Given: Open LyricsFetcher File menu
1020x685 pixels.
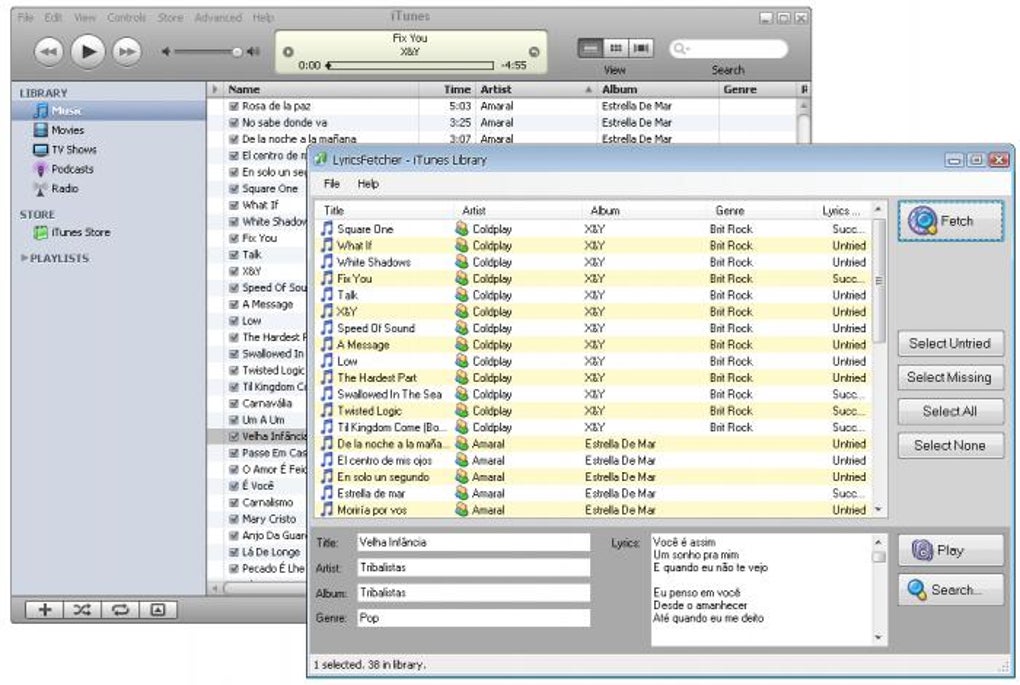Looking at the screenshot, I should 332,184.
